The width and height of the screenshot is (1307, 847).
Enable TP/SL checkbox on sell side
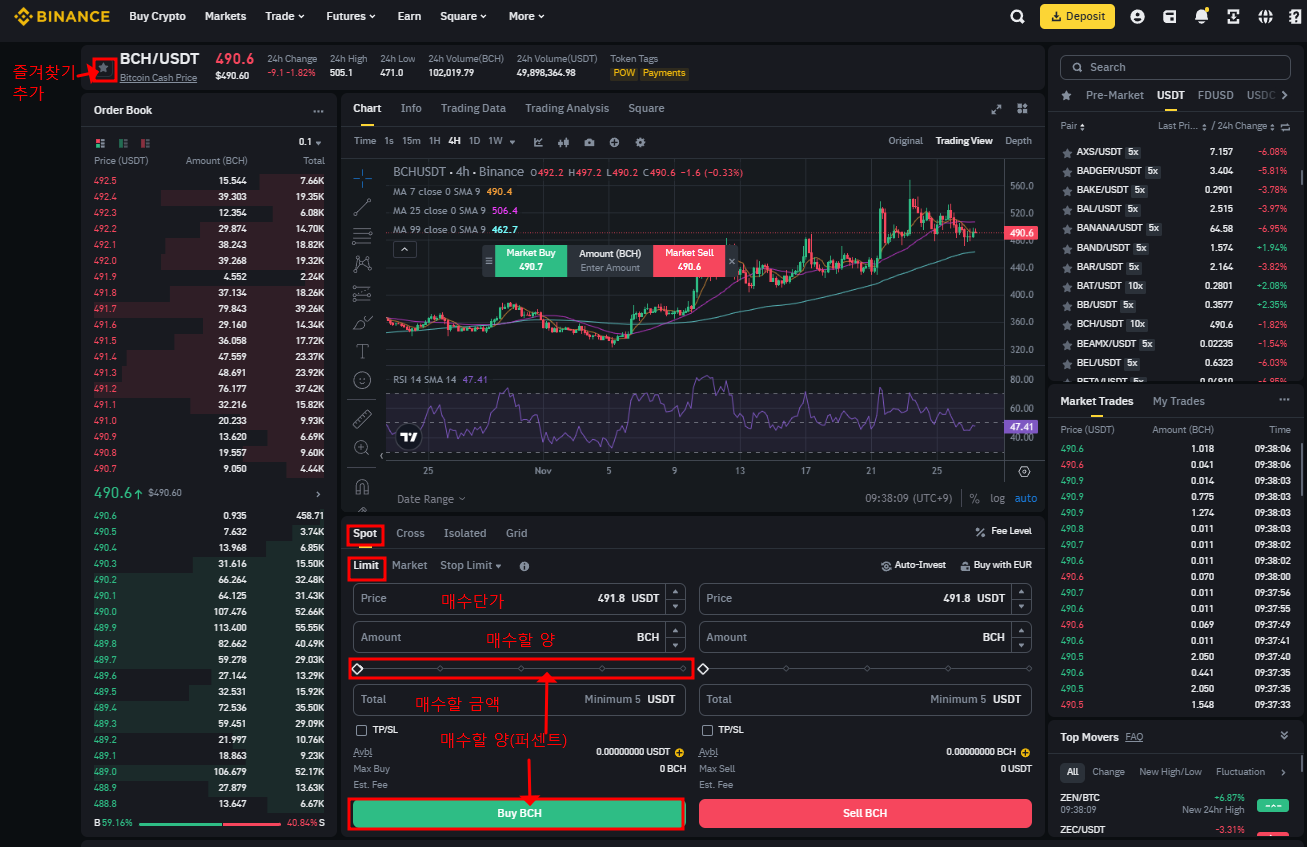(707, 730)
